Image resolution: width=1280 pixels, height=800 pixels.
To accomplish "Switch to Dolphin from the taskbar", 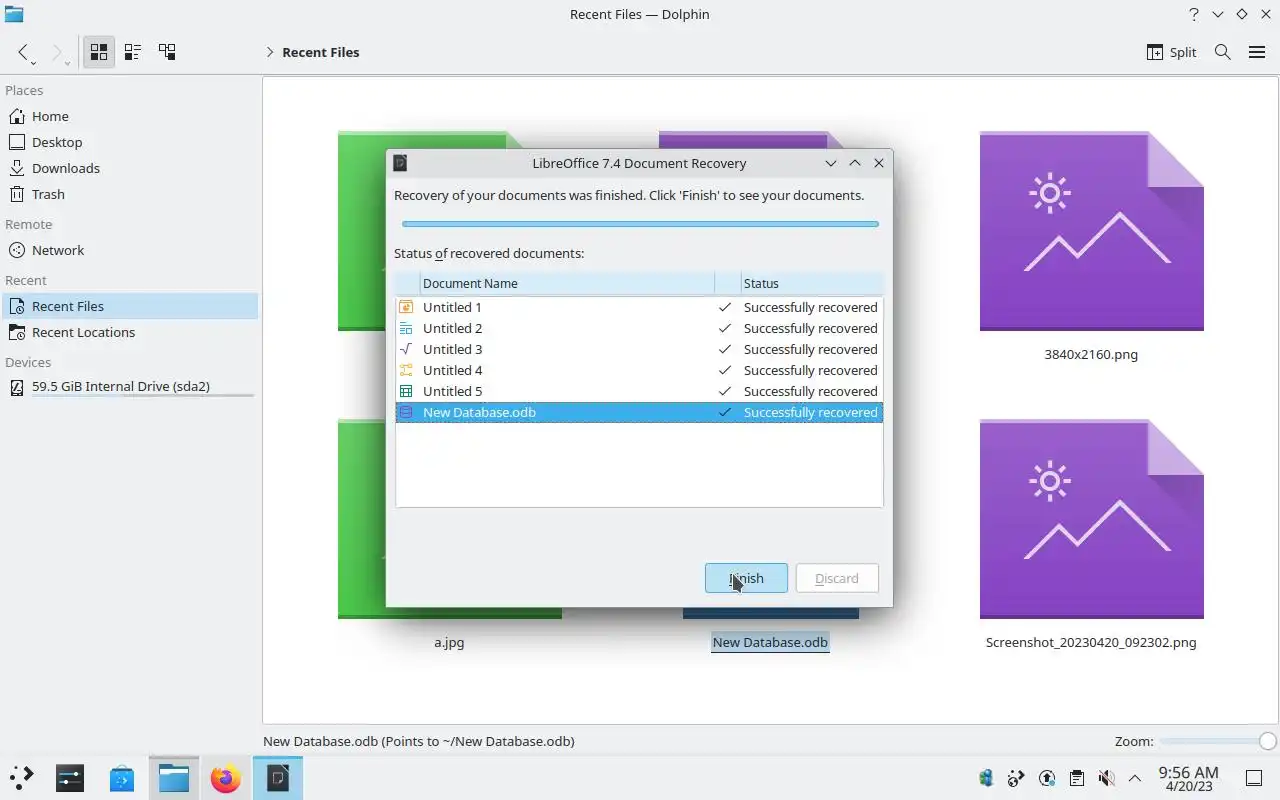I will 174,778.
